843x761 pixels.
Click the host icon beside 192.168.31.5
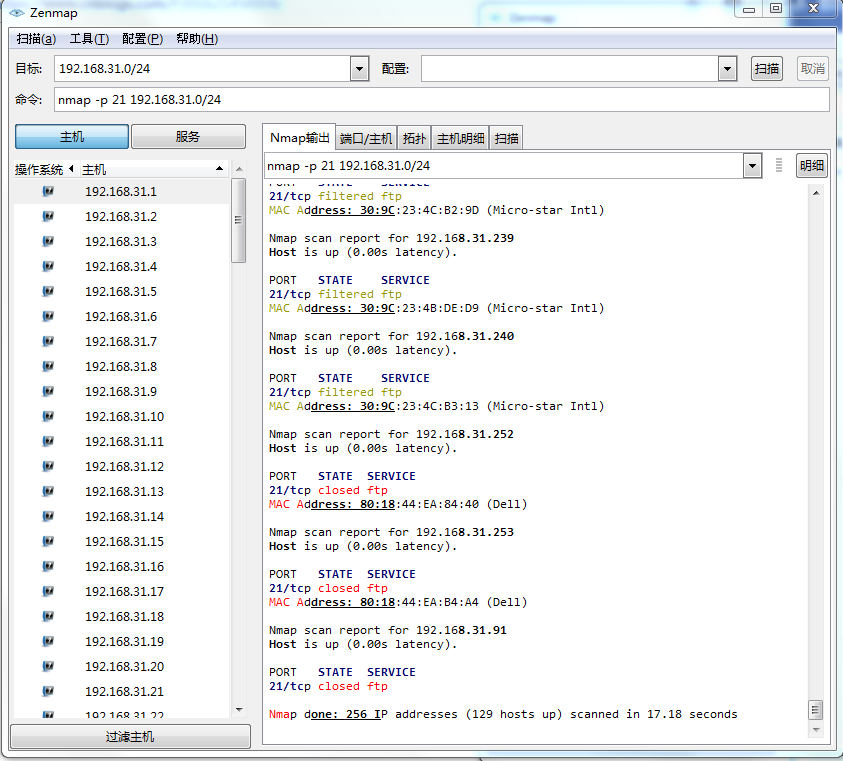pyautogui.click(x=48, y=291)
